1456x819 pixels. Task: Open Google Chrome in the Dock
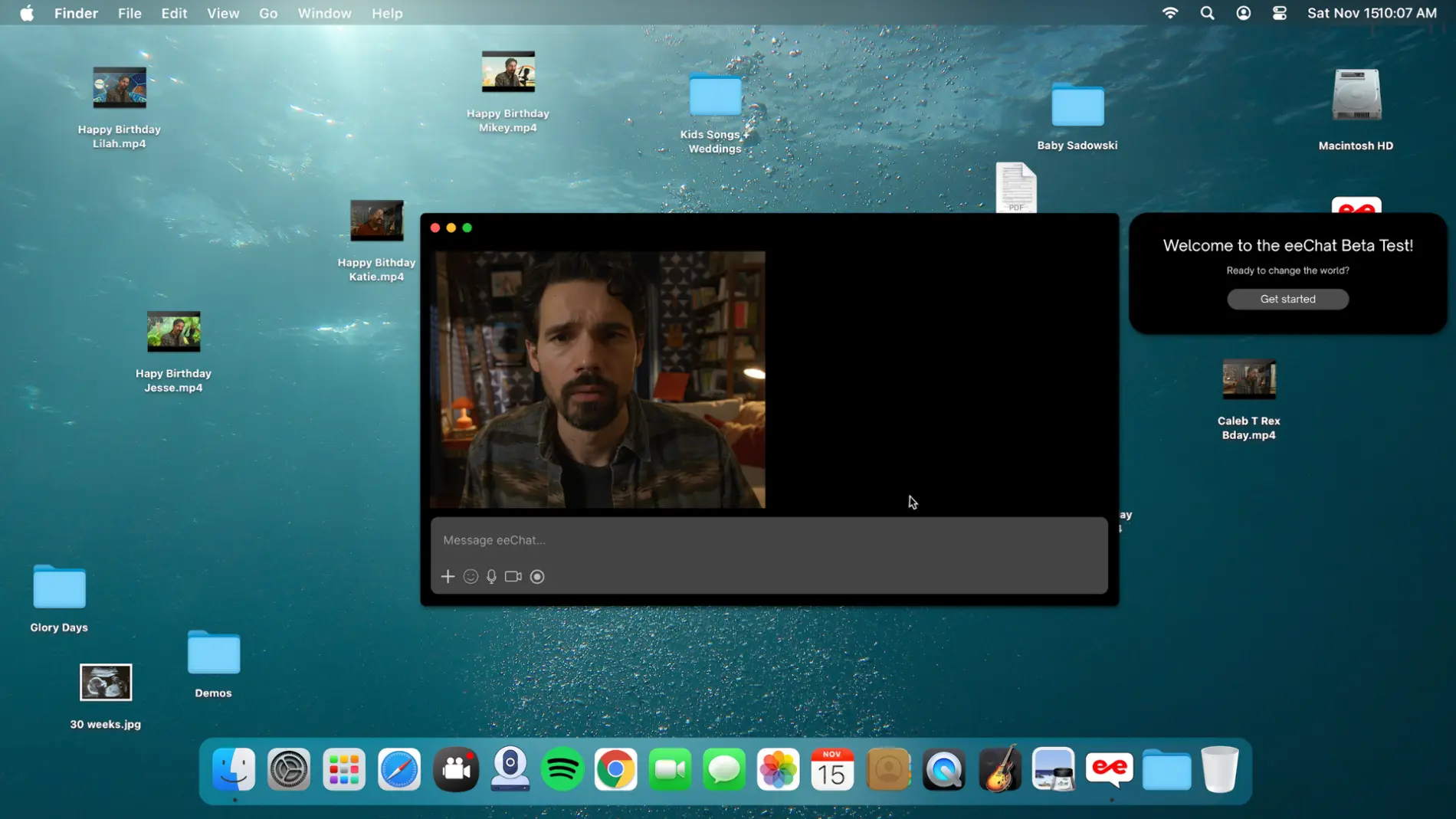click(616, 769)
